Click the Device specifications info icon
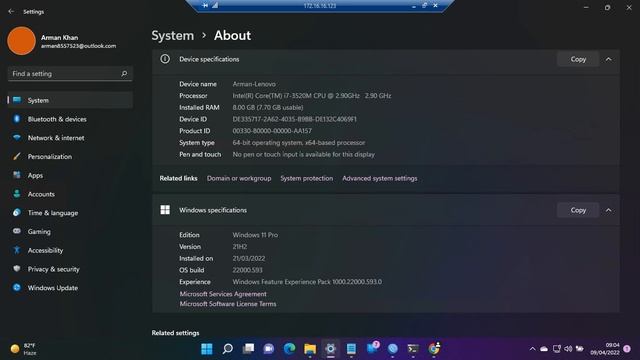This screenshot has height=360, width=640. pyautogui.click(x=165, y=59)
